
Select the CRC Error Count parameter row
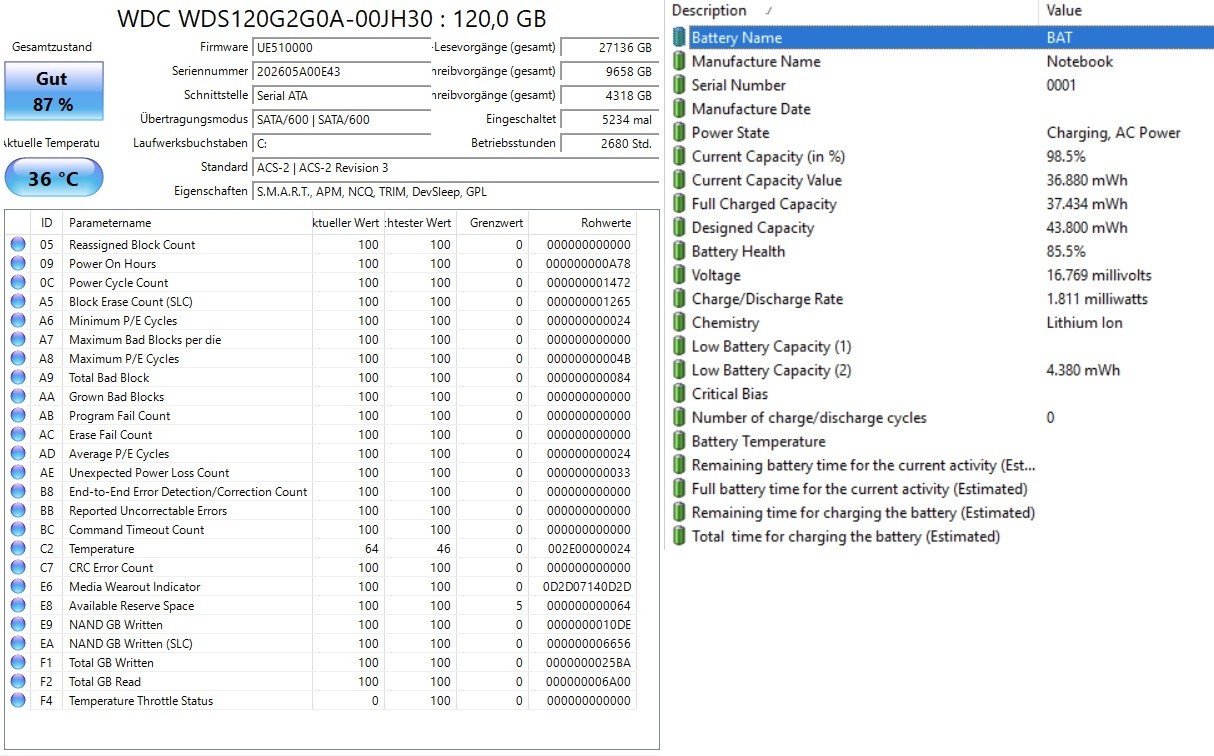(322, 568)
